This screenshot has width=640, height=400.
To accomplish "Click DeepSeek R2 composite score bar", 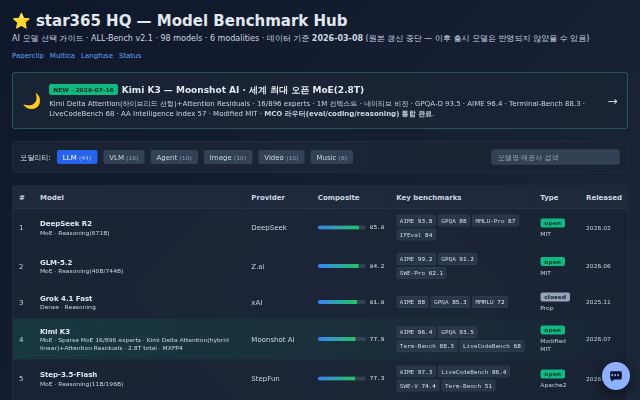I will pos(341,227).
